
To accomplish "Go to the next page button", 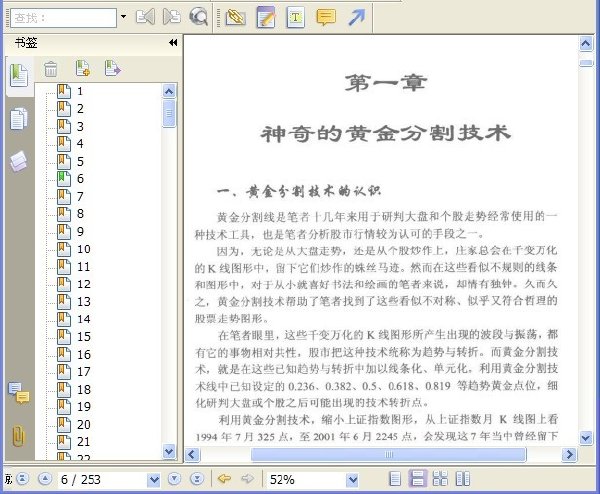I will pos(174,479).
